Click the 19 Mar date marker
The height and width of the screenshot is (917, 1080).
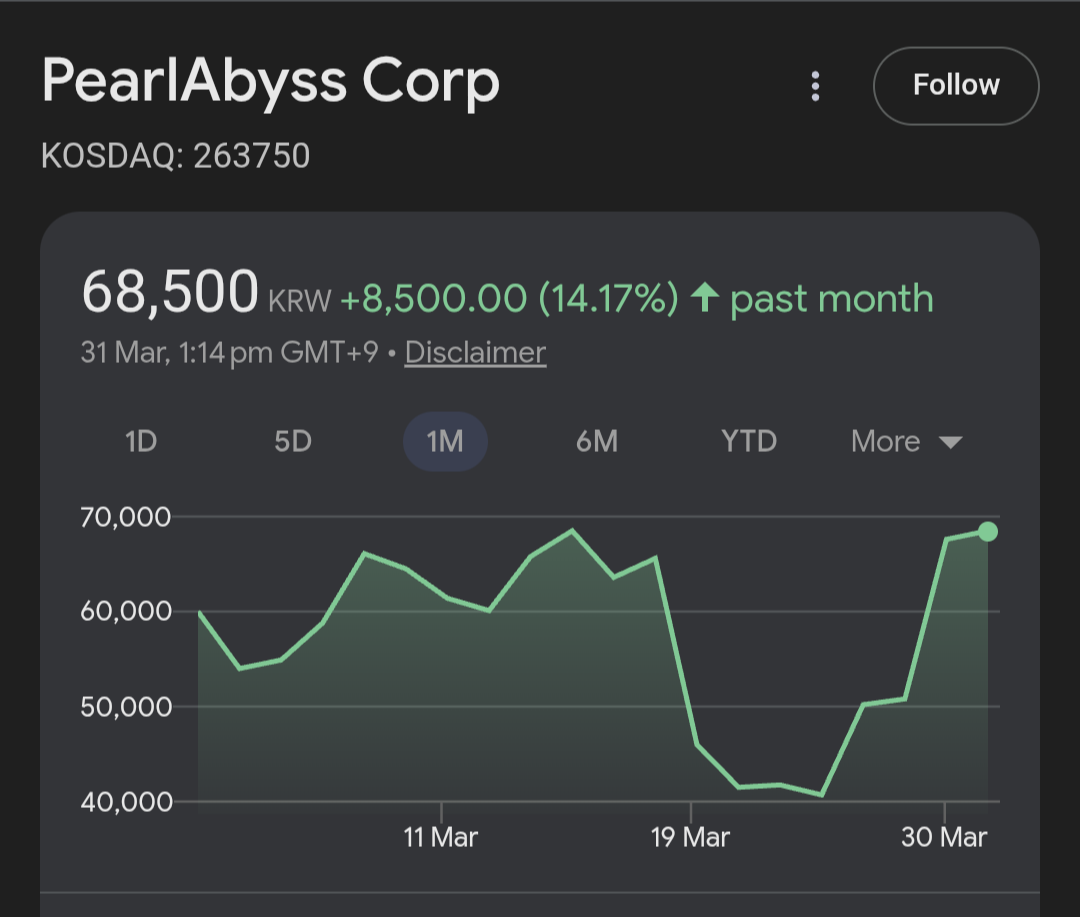(690, 836)
